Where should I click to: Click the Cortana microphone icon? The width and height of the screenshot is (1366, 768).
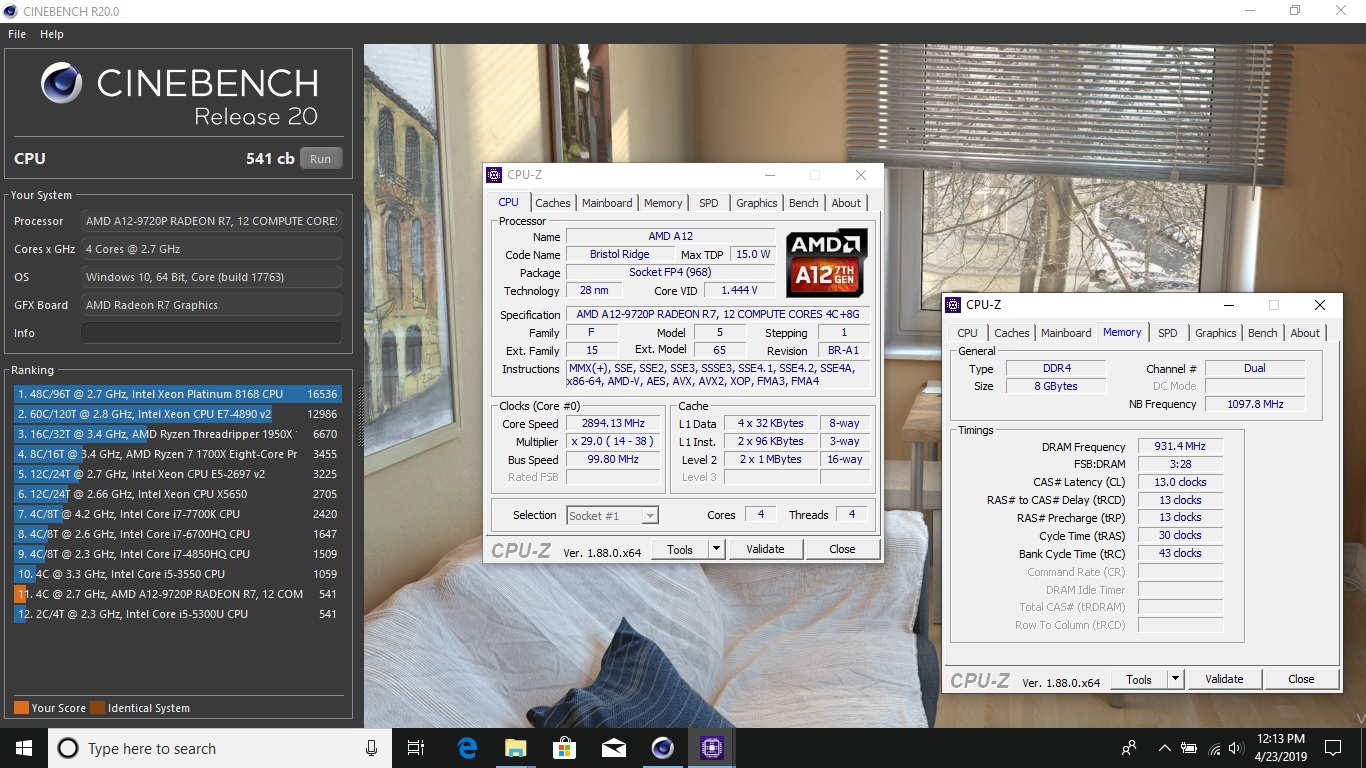click(x=372, y=748)
